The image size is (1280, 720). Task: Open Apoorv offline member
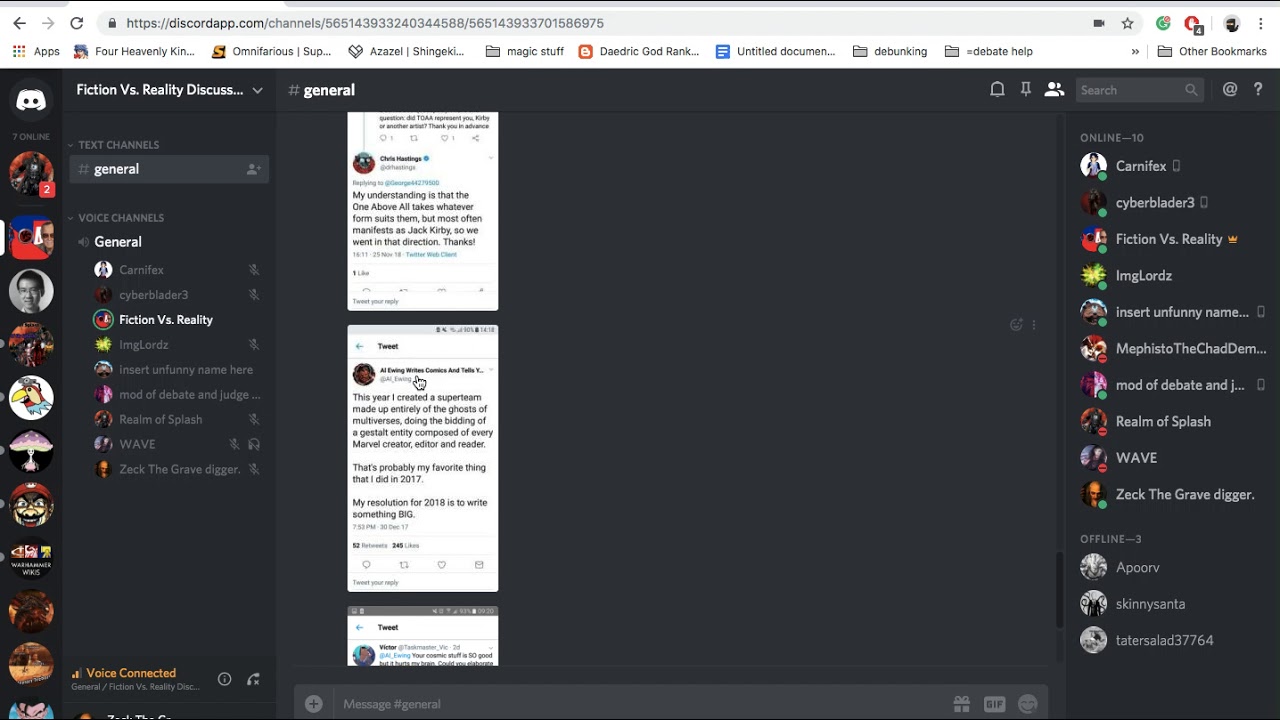[x=1173, y=568]
